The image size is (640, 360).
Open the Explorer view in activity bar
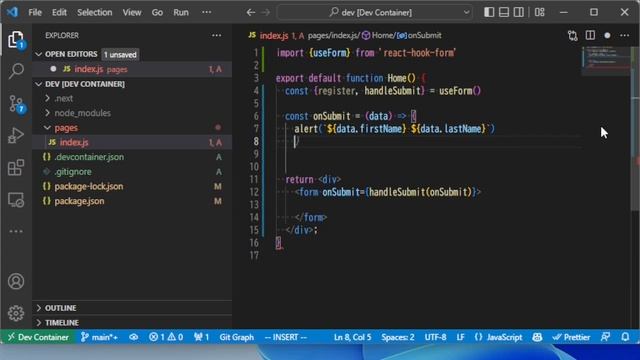[x=16, y=40]
